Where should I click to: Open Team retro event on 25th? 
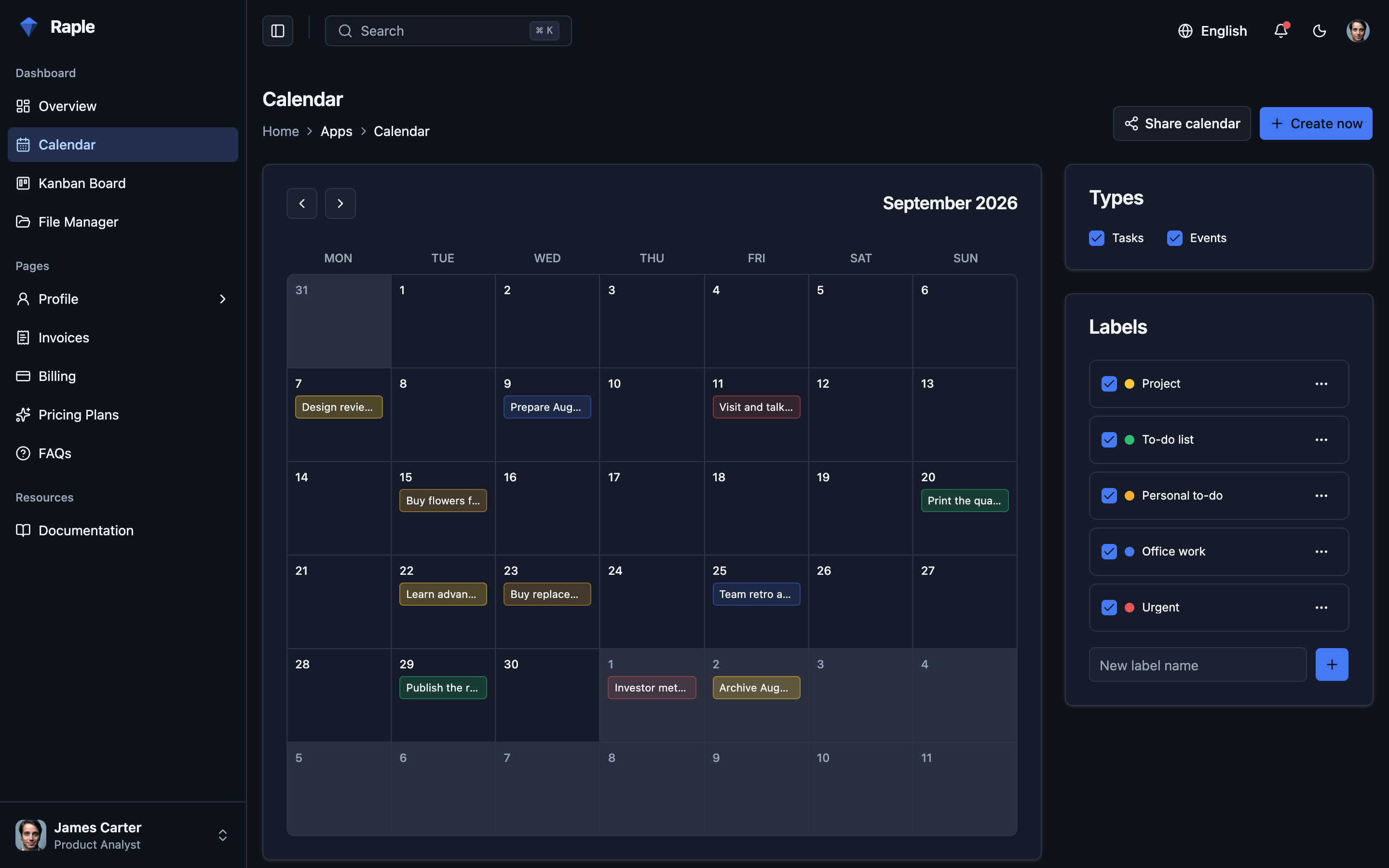click(x=757, y=594)
